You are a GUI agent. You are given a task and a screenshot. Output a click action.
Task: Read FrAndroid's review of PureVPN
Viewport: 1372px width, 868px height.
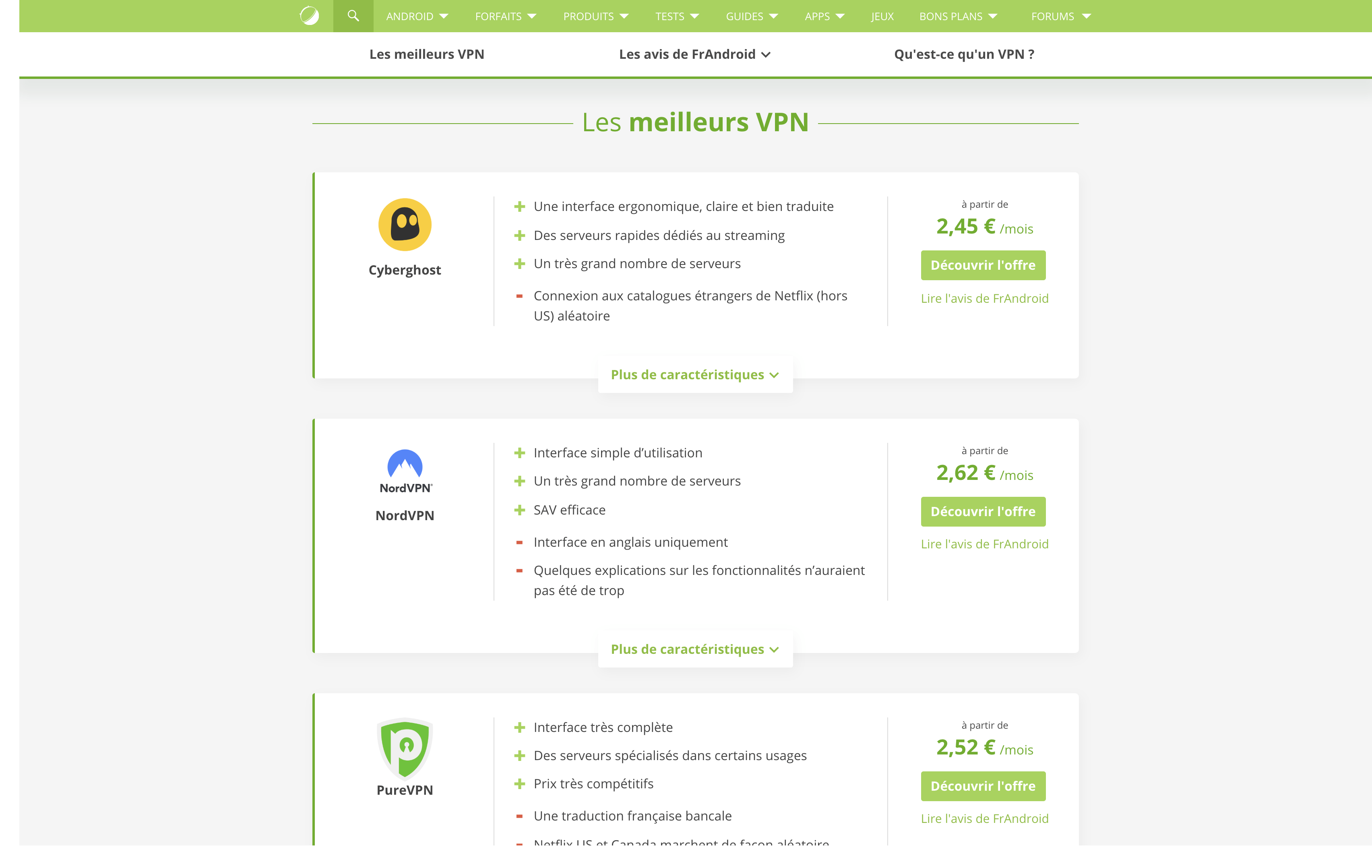(985, 818)
